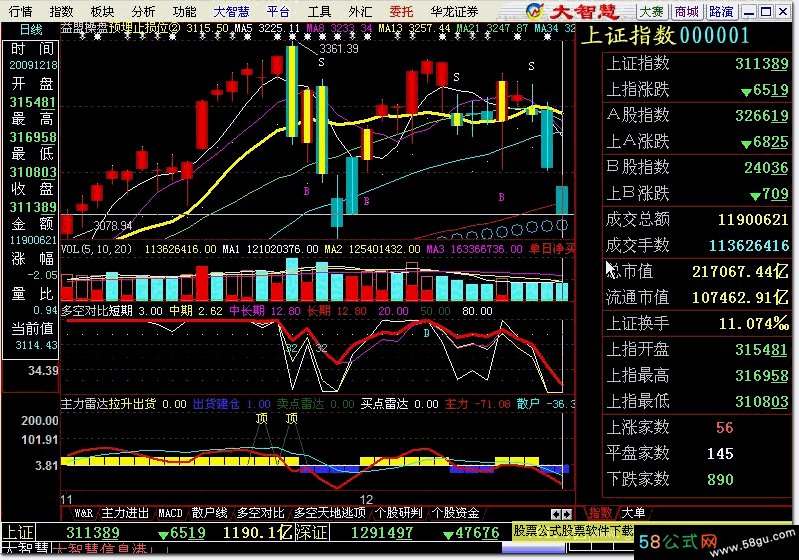
Task: Click the 大智慧 logo icon in title bar
Action: (535, 10)
